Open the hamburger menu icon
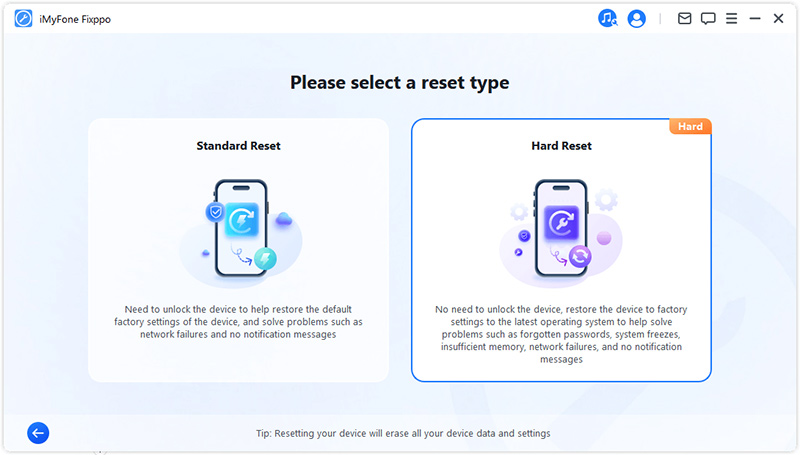Viewport: 800px width, 455px height. tap(731, 19)
